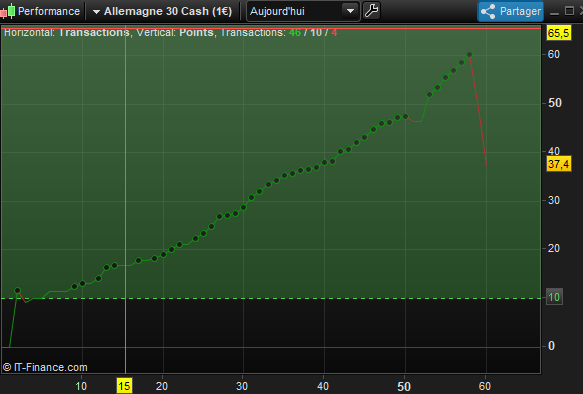The width and height of the screenshot is (583, 394).
Task: Open the IT-Finance.com copyright link
Action: point(45,367)
